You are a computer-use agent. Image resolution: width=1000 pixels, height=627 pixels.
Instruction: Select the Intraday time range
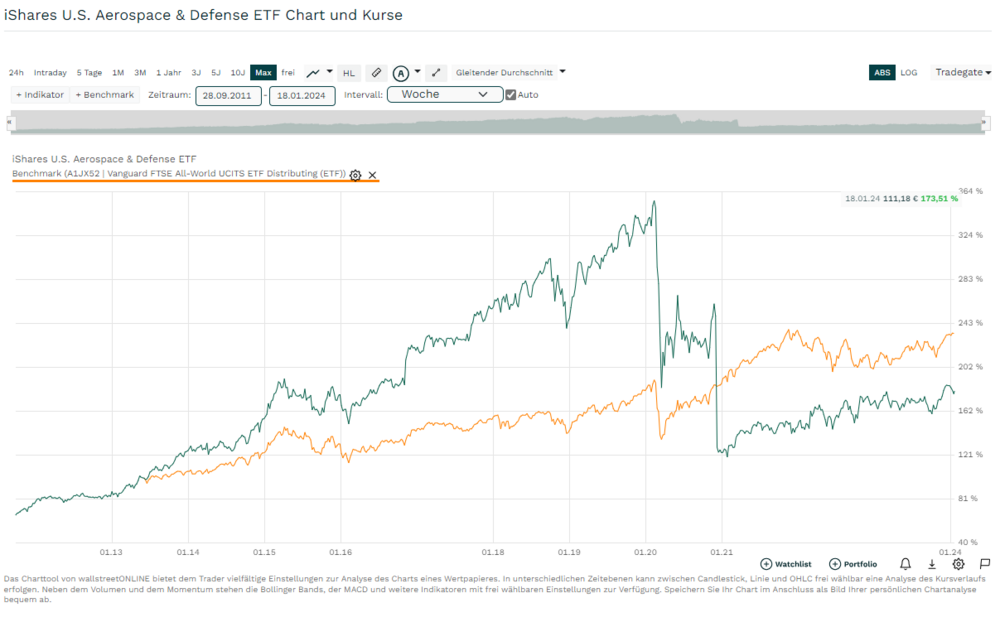pos(50,73)
